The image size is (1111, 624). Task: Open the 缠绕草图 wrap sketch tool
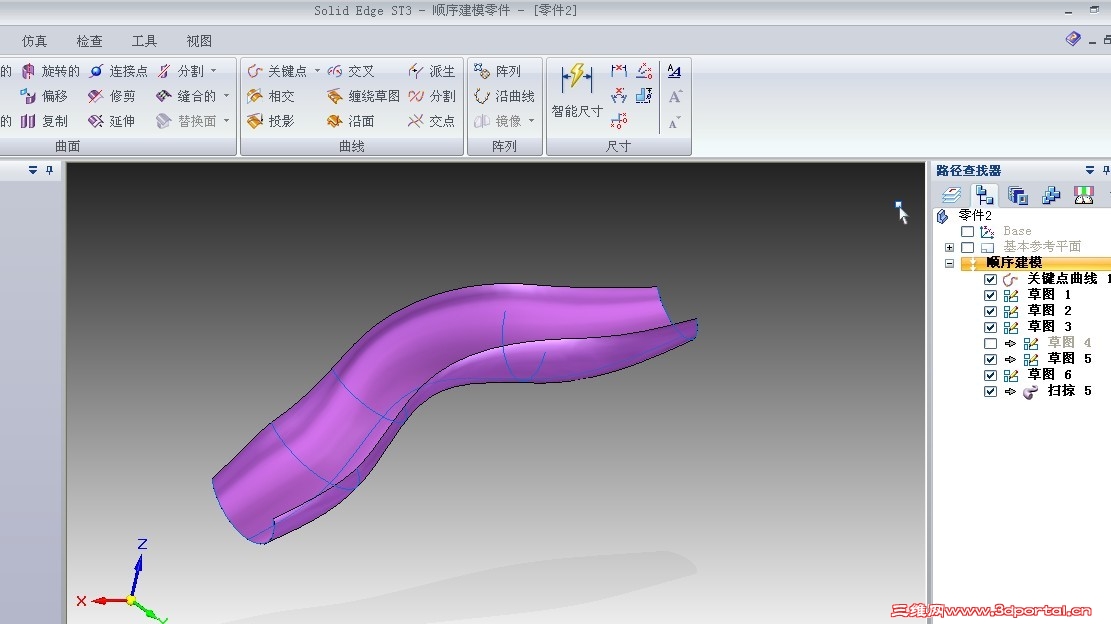tap(363, 96)
